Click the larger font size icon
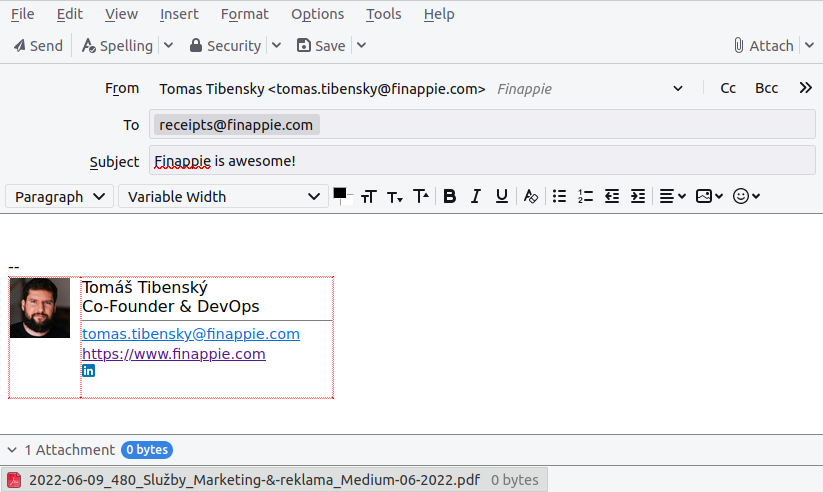 pyautogui.click(x=421, y=197)
